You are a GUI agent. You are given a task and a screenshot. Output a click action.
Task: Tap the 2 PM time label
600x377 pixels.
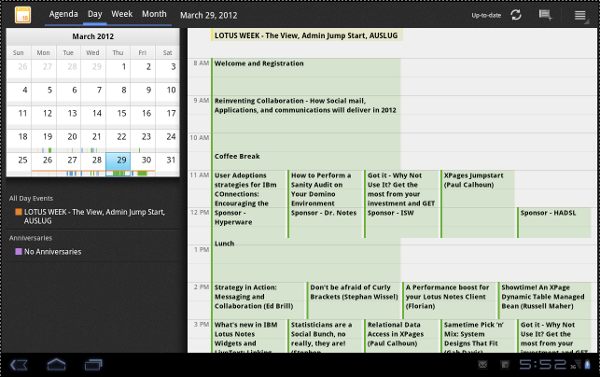(201, 287)
